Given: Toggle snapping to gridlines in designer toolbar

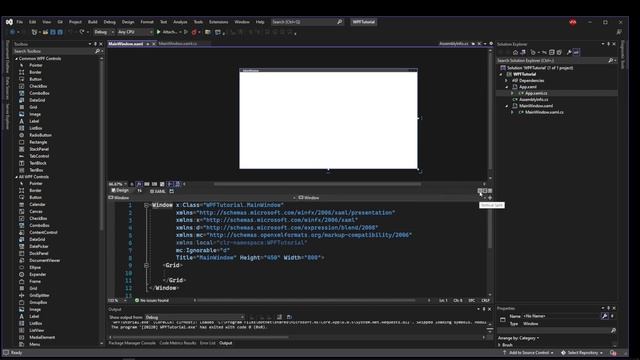Looking at the screenshot, I should (154, 184).
